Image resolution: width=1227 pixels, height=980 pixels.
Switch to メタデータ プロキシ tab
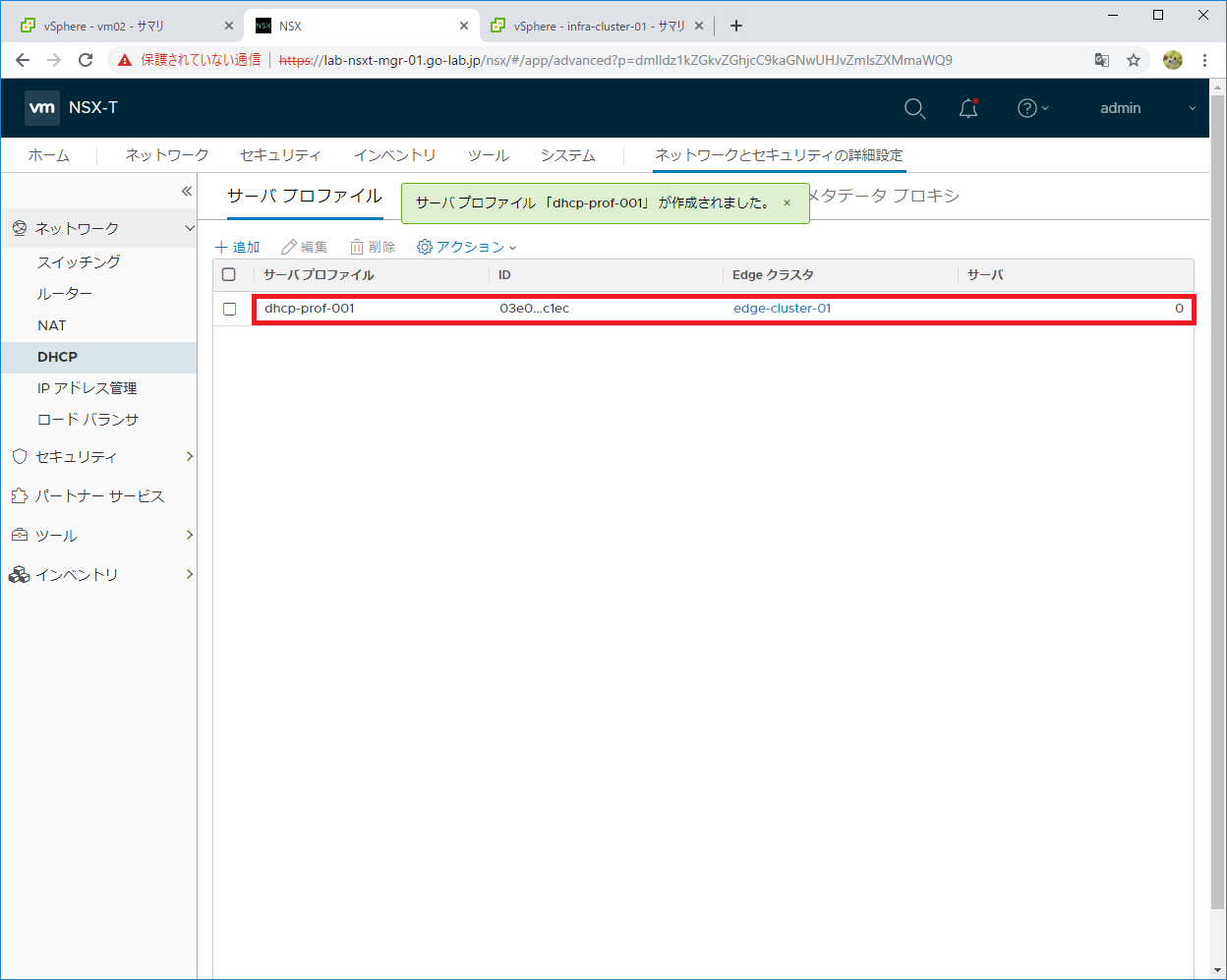883,196
